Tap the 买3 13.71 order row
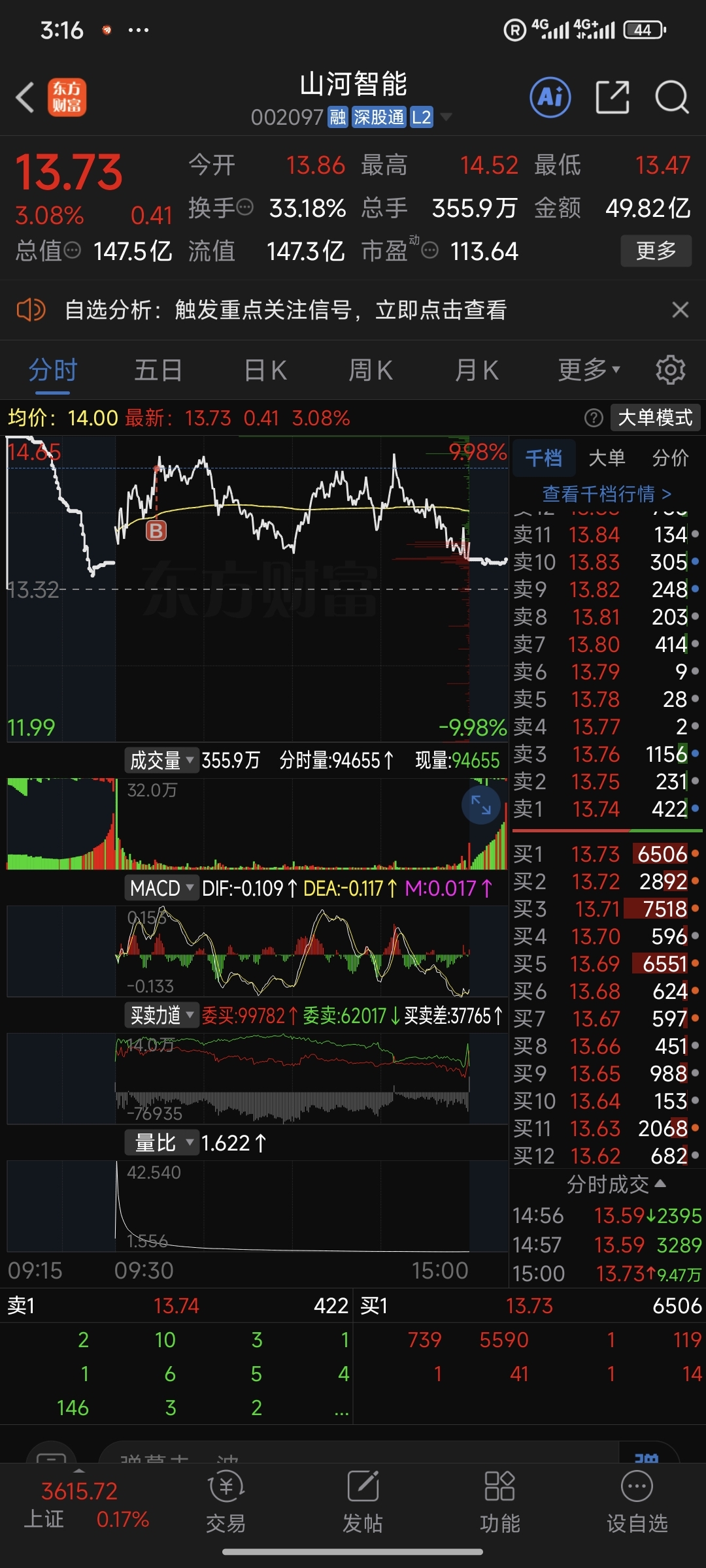This screenshot has height=1568, width=706. [x=607, y=909]
